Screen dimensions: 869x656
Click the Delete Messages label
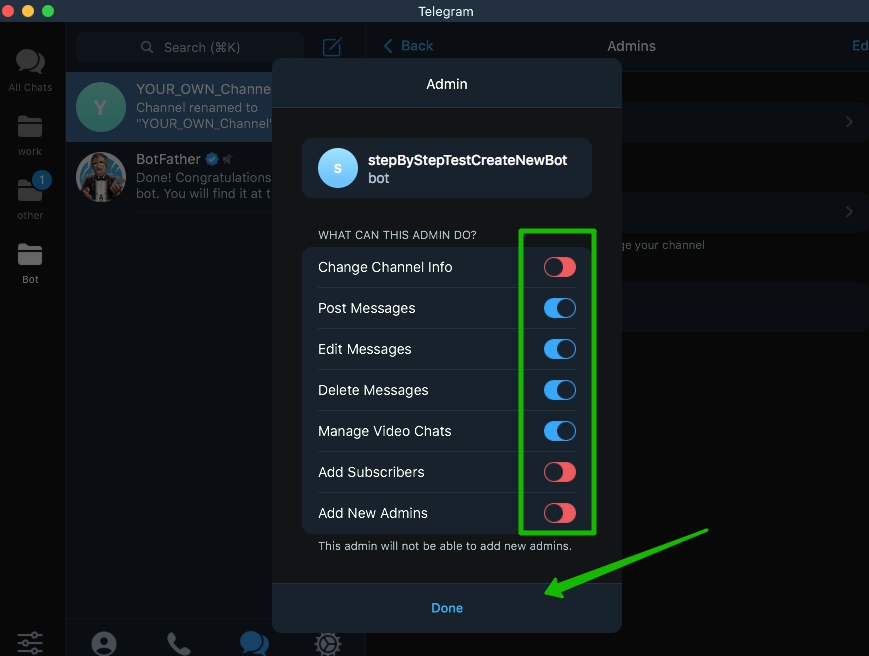click(373, 390)
